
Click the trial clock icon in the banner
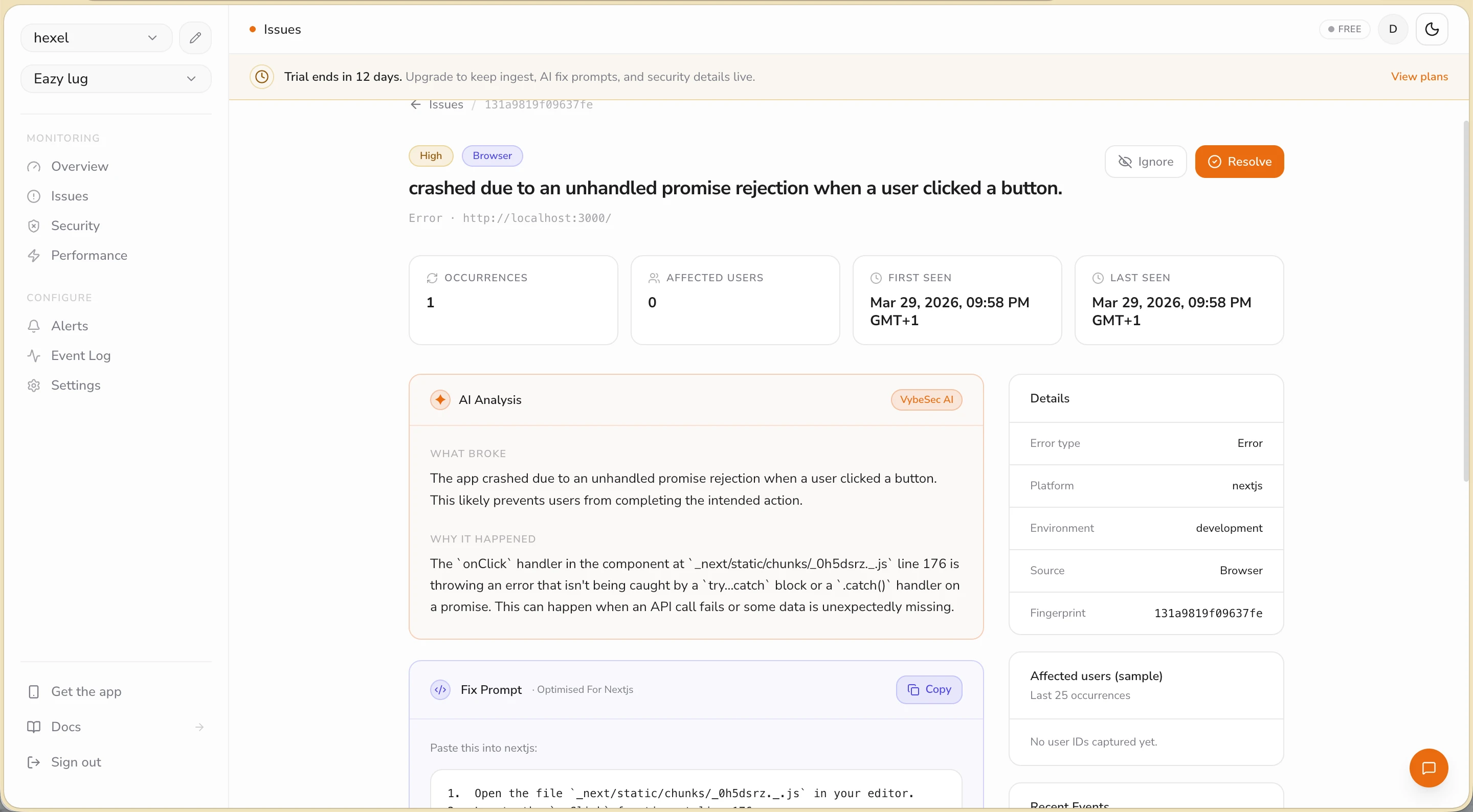point(262,77)
